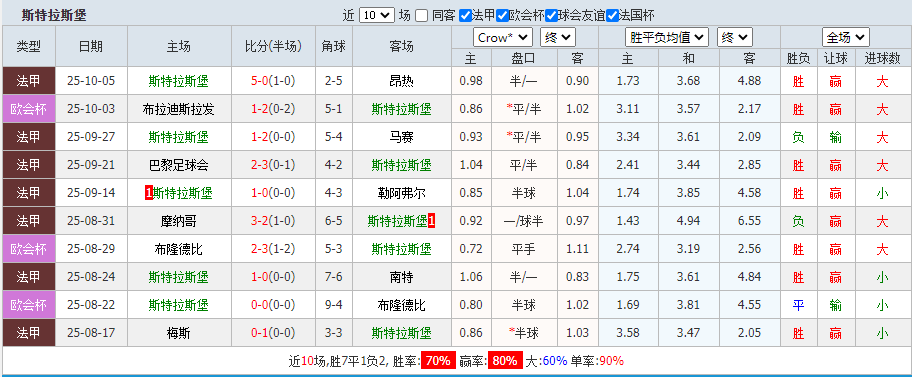Click the 欧会杯 tag on 25-08-22 row
This screenshot has height=377, width=912.
point(28,305)
